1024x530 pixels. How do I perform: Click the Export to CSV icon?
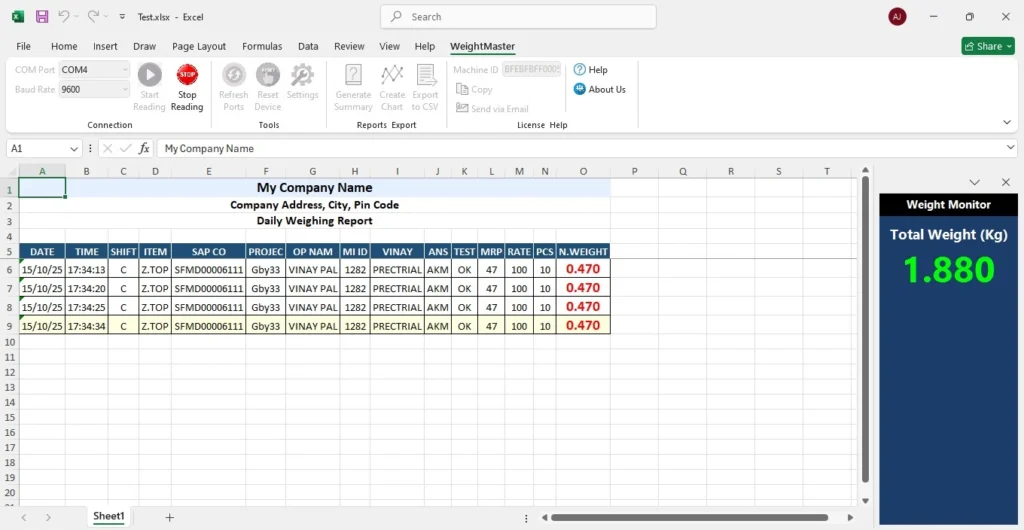click(x=425, y=75)
